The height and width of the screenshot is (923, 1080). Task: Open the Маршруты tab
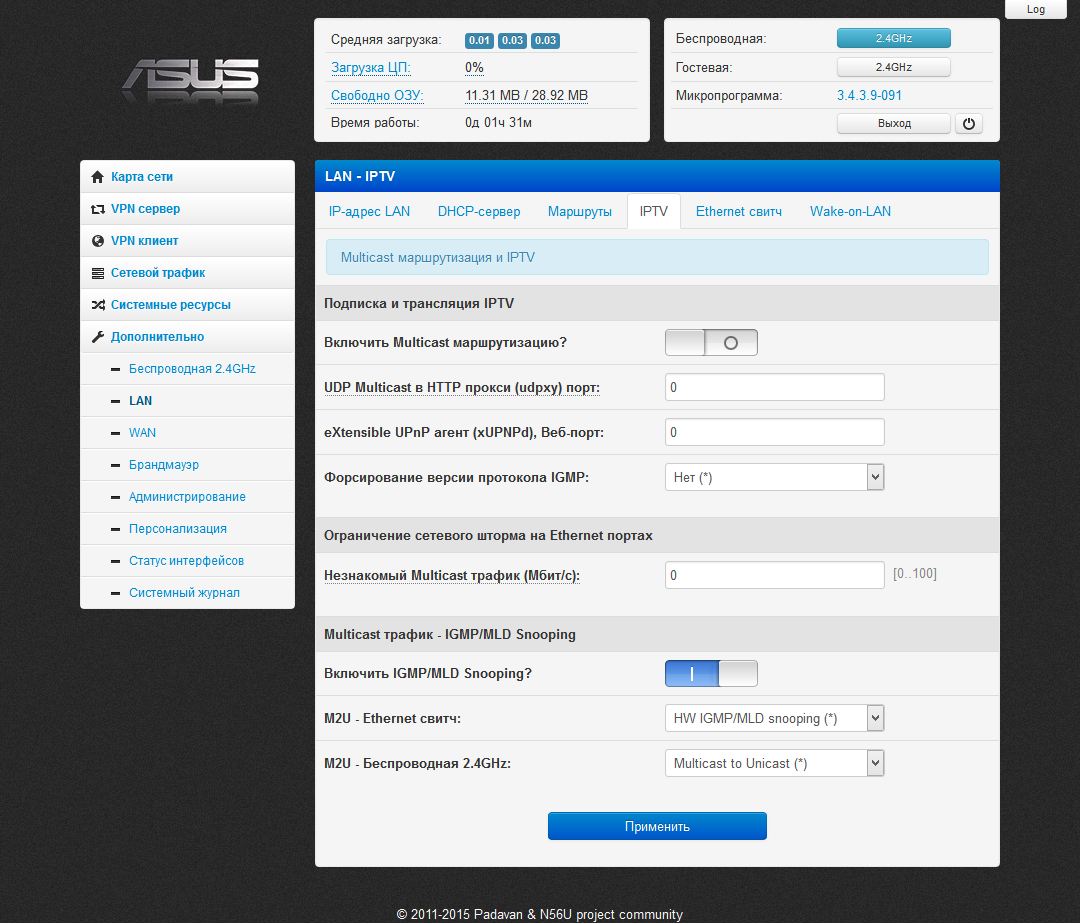point(580,211)
